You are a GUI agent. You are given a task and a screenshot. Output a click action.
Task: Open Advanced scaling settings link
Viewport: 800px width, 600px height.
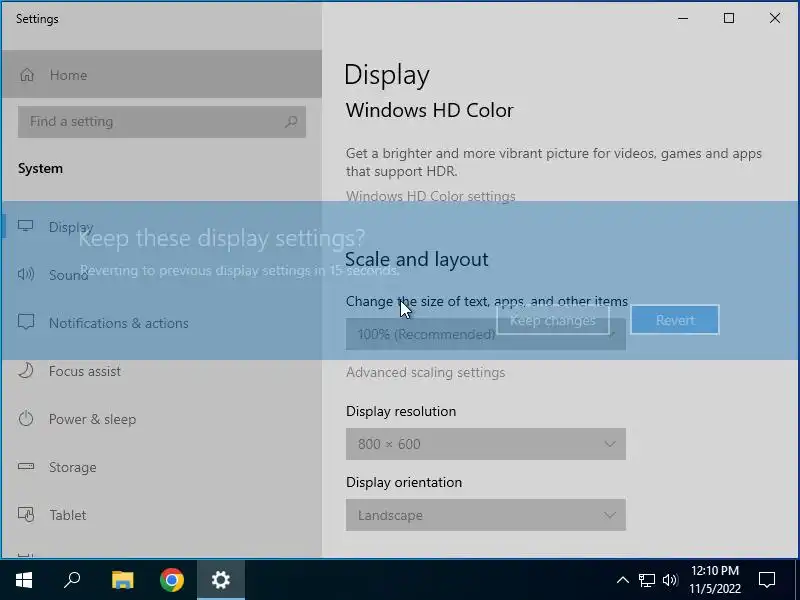point(426,372)
